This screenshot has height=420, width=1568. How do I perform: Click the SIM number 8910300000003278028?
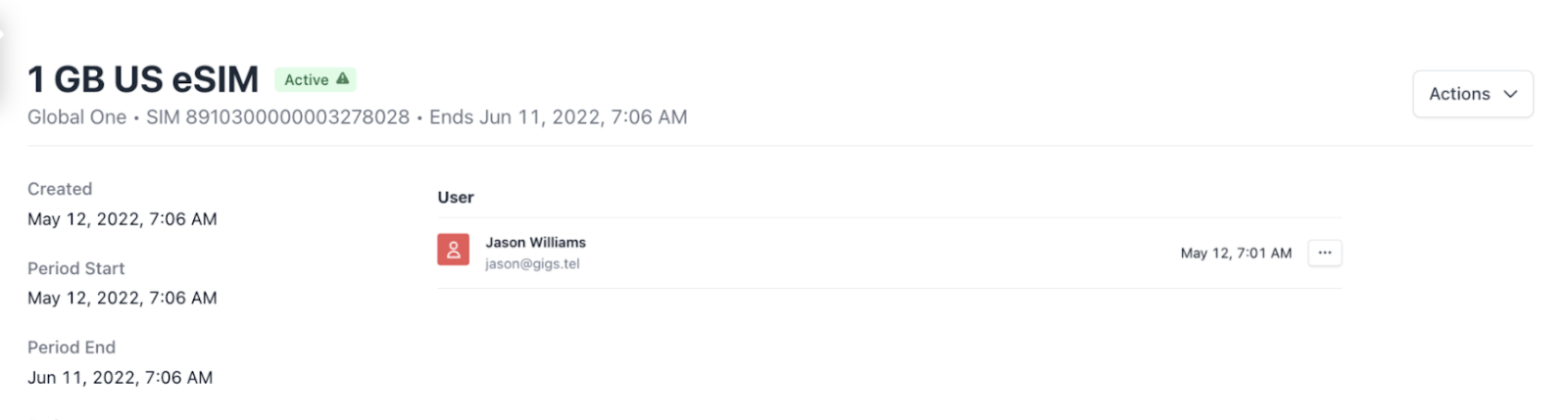click(x=277, y=117)
